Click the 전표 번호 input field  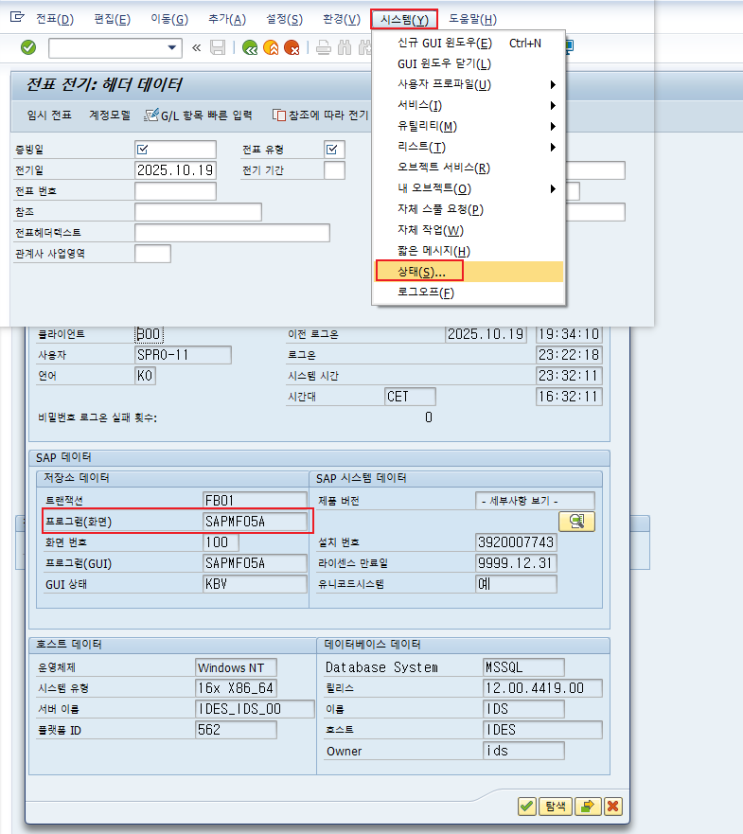click(x=176, y=191)
